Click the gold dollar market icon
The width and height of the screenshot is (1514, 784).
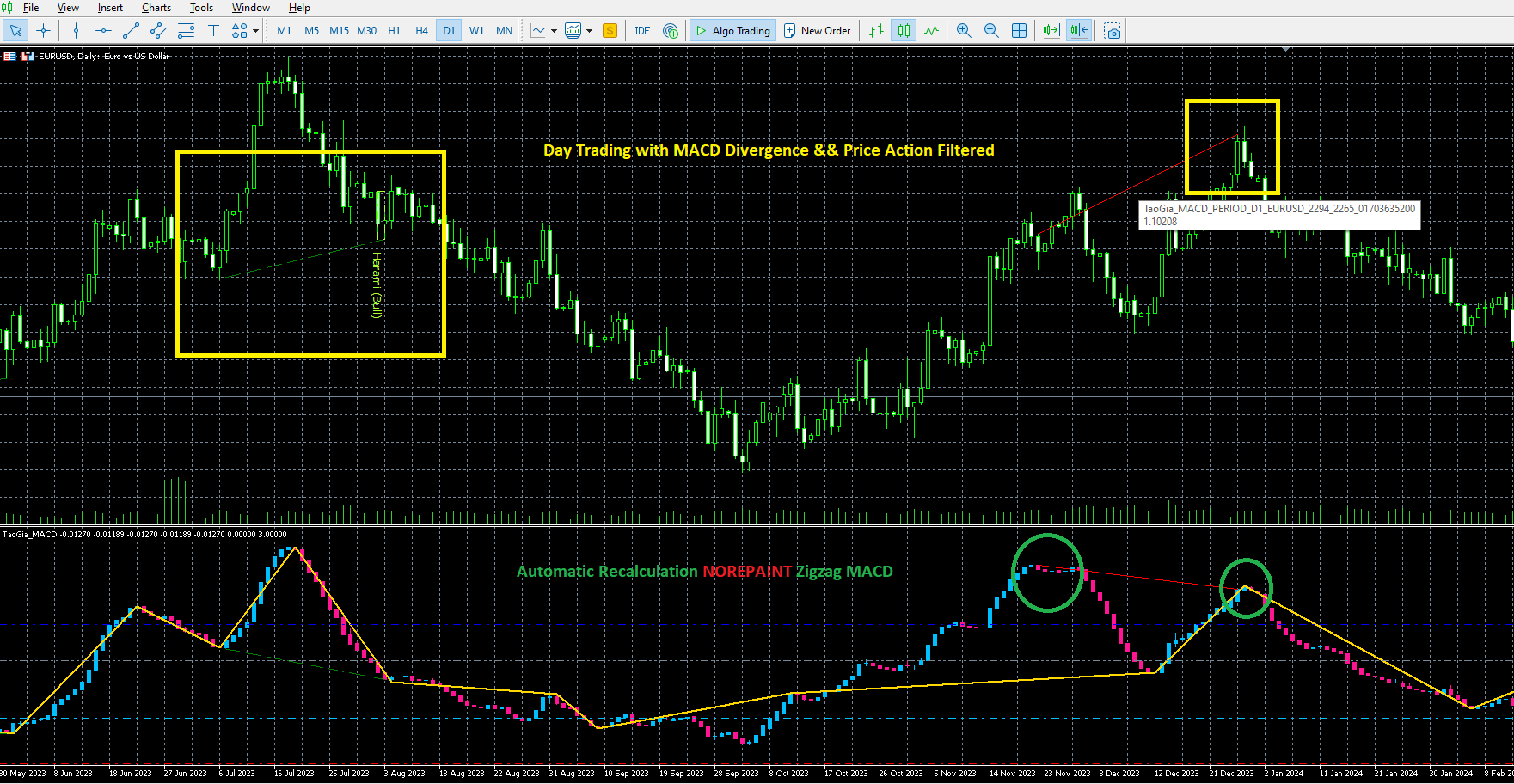tap(610, 31)
